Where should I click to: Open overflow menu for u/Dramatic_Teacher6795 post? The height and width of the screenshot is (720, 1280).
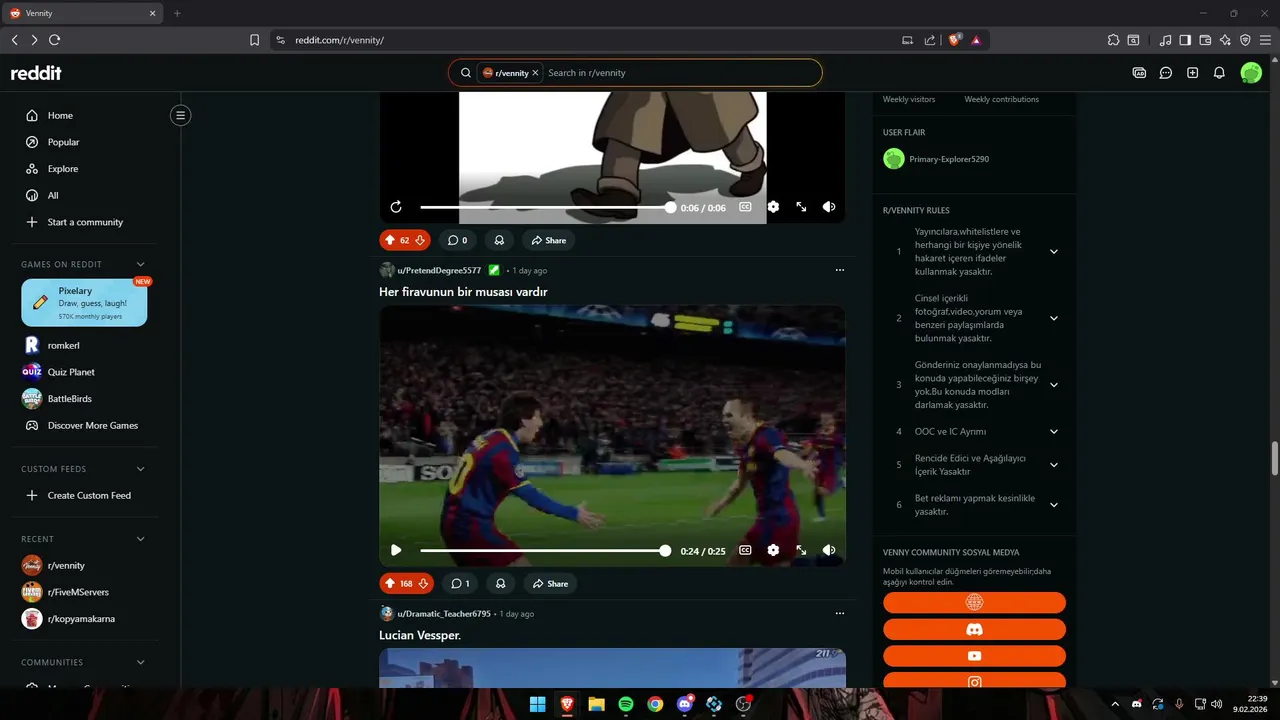(840, 613)
